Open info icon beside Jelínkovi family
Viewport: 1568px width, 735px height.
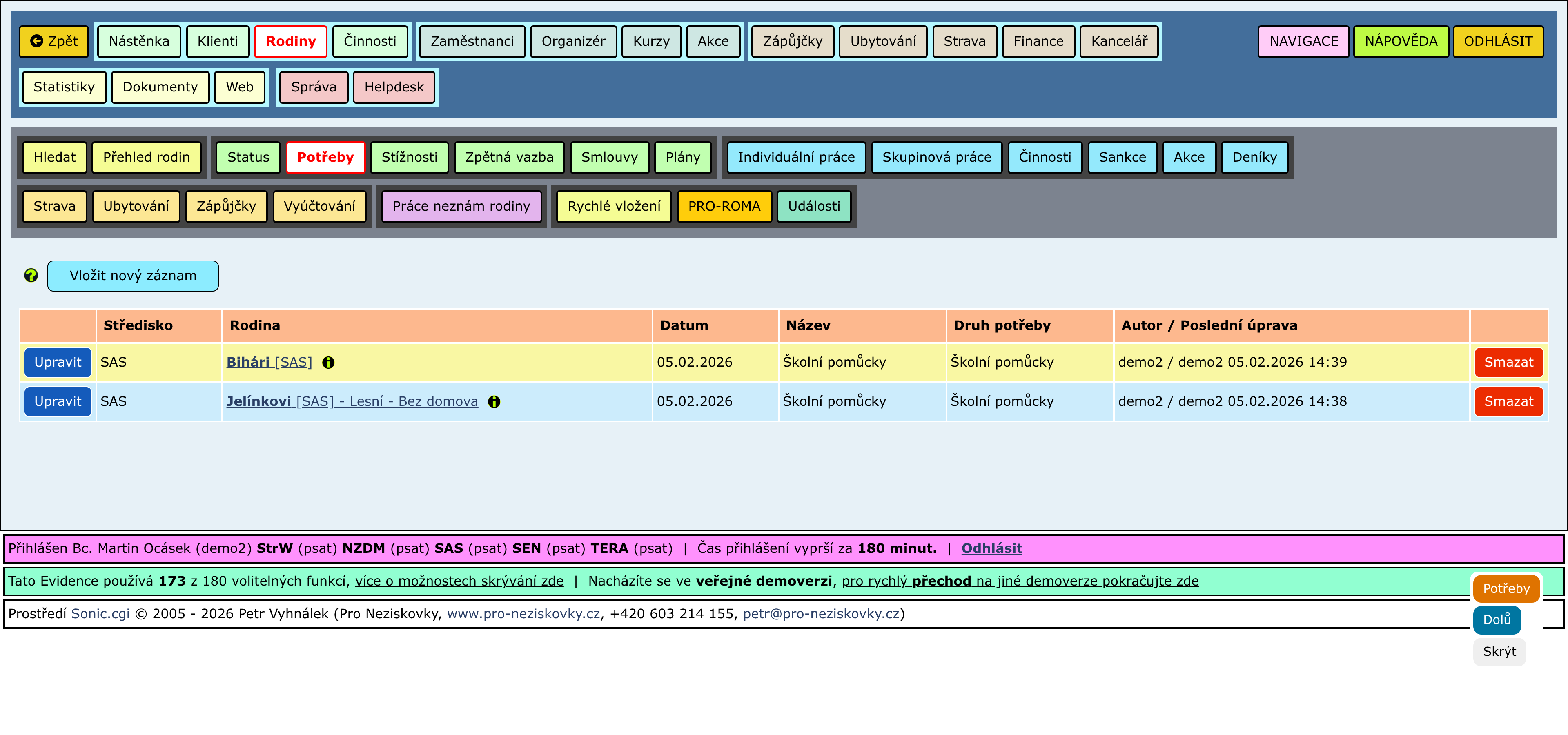pos(494,401)
